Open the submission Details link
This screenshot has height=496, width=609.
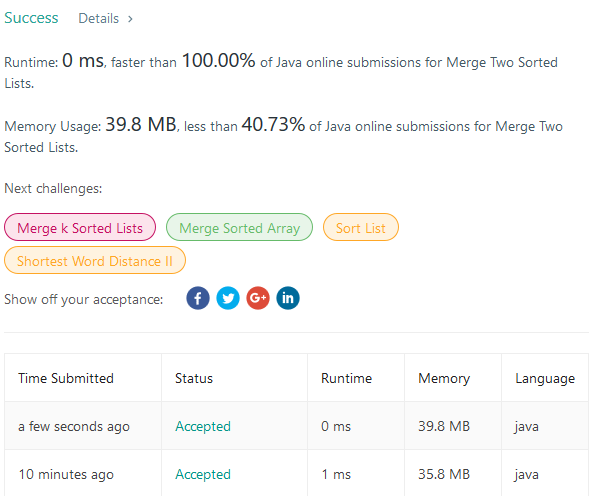pos(99,18)
